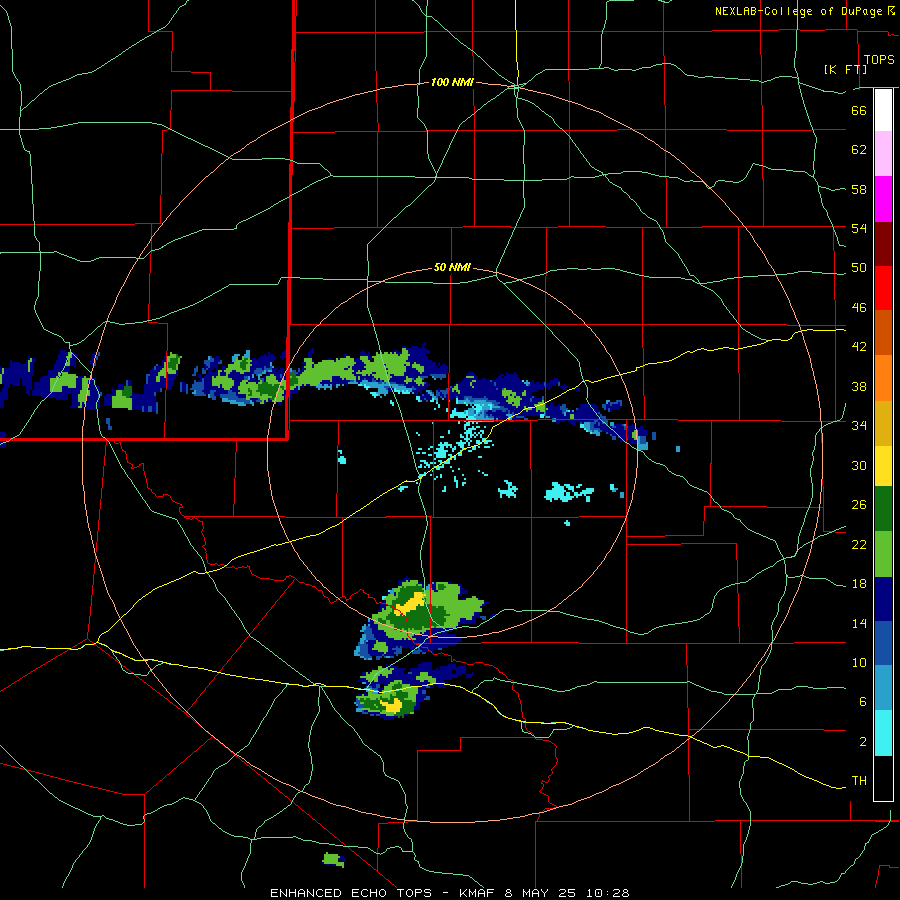This screenshot has height=900, width=900.
Task: Choose the light green legend swatch
Action: pyautogui.click(x=883, y=554)
